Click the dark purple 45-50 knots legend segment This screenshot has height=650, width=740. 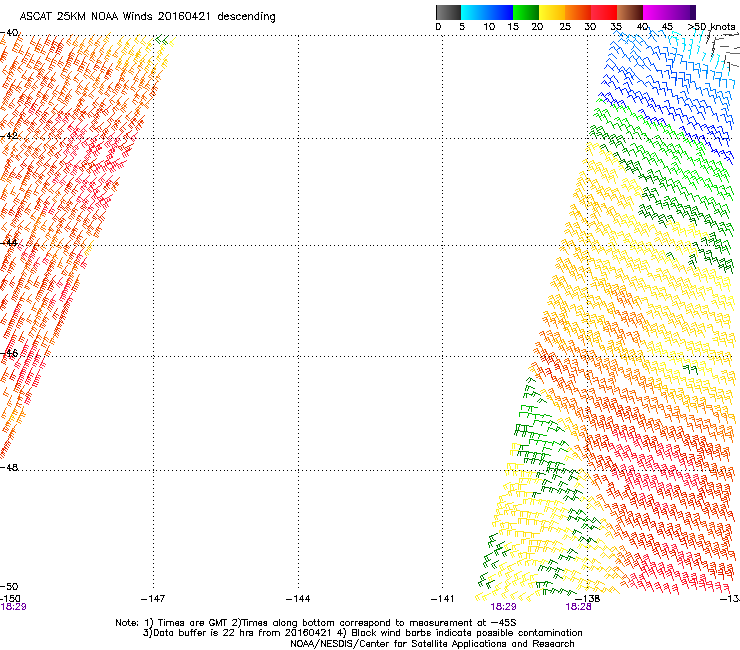[682, 12]
